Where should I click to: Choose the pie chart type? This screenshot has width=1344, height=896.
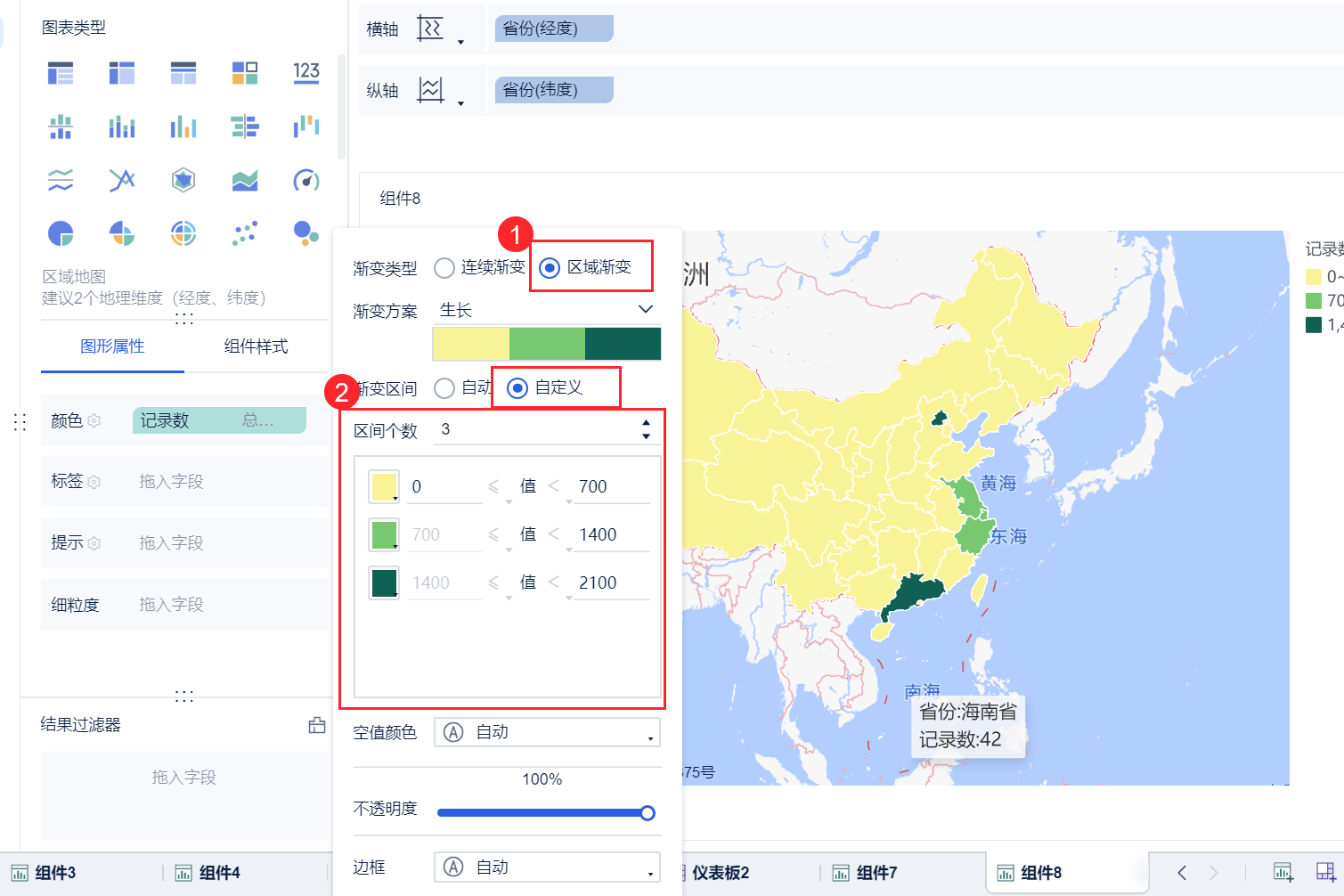[x=61, y=233]
